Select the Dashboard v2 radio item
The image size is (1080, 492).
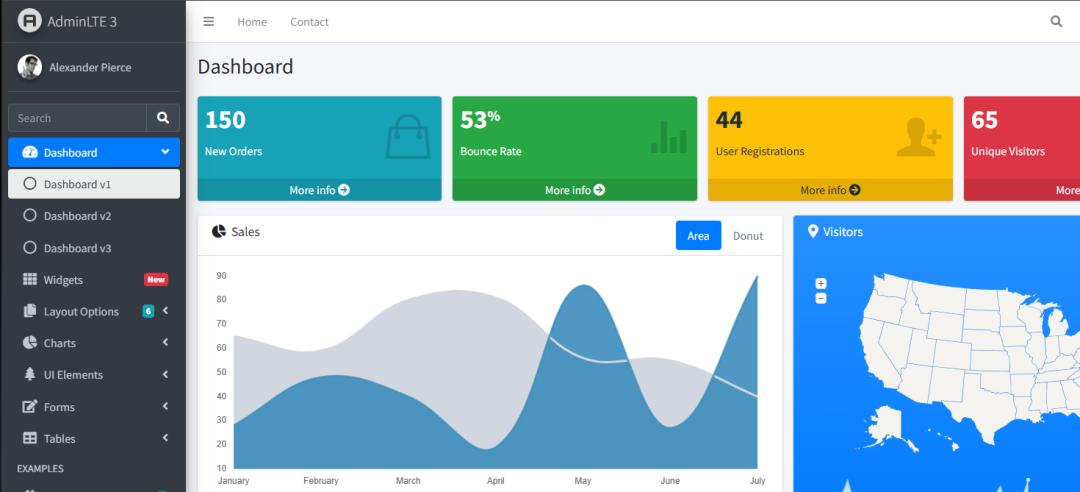click(77, 216)
